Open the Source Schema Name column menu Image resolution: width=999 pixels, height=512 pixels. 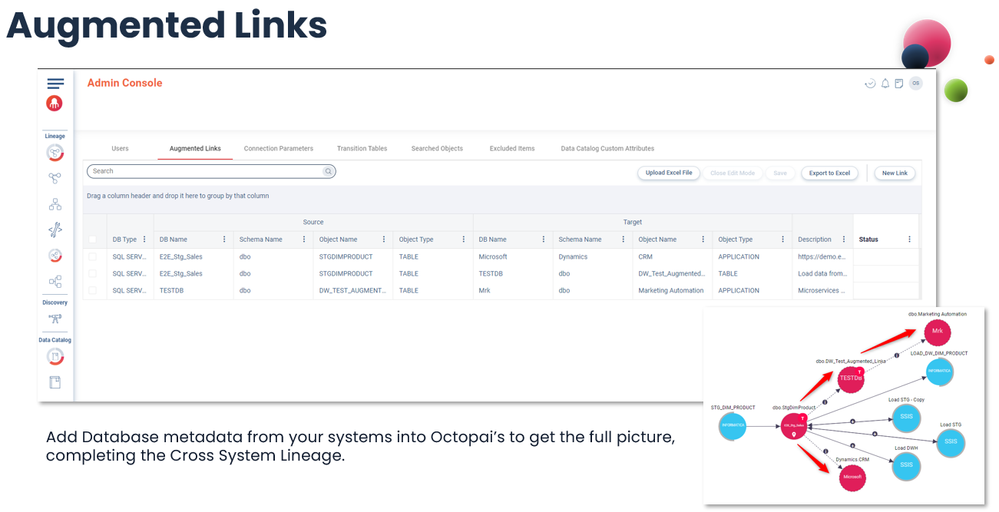pos(304,239)
